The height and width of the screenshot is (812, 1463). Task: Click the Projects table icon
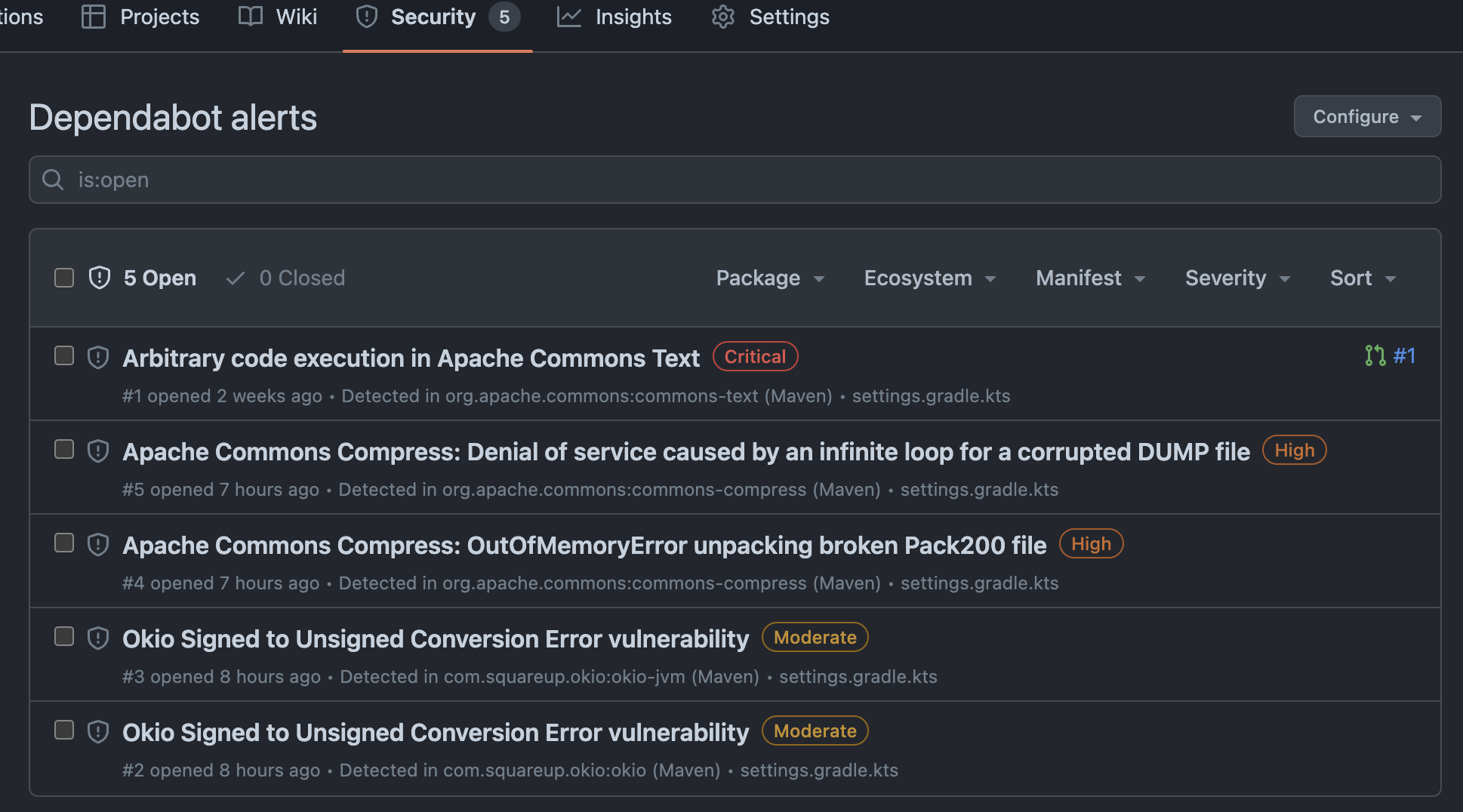point(94,17)
